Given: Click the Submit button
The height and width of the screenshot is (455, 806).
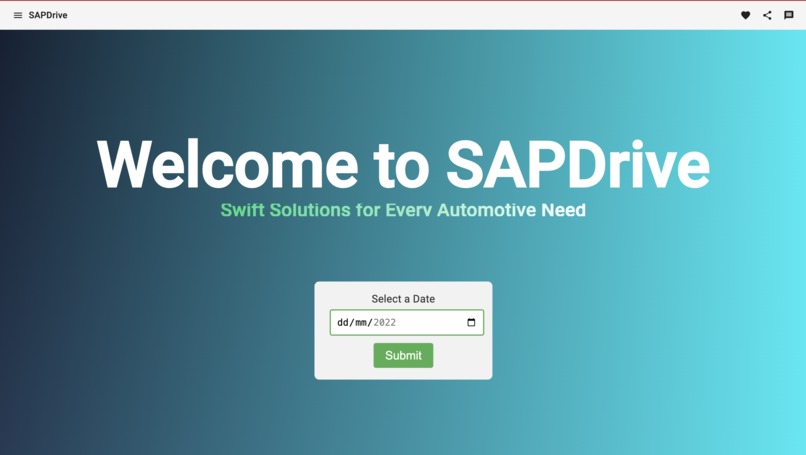Looking at the screenshot, I should point(403,355).
